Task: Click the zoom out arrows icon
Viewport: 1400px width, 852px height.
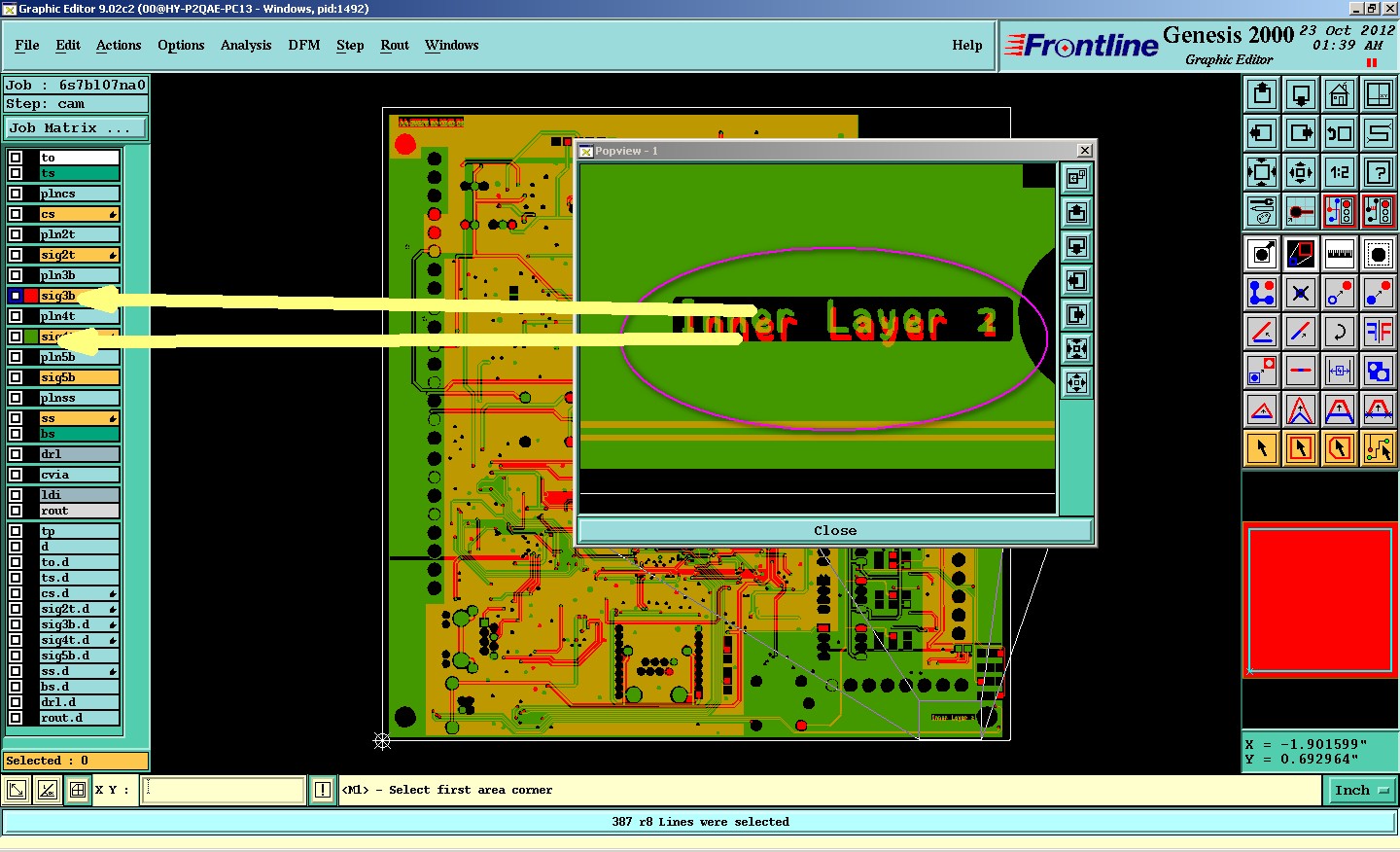Action: pyautogui.click(x=1301, y=172)
